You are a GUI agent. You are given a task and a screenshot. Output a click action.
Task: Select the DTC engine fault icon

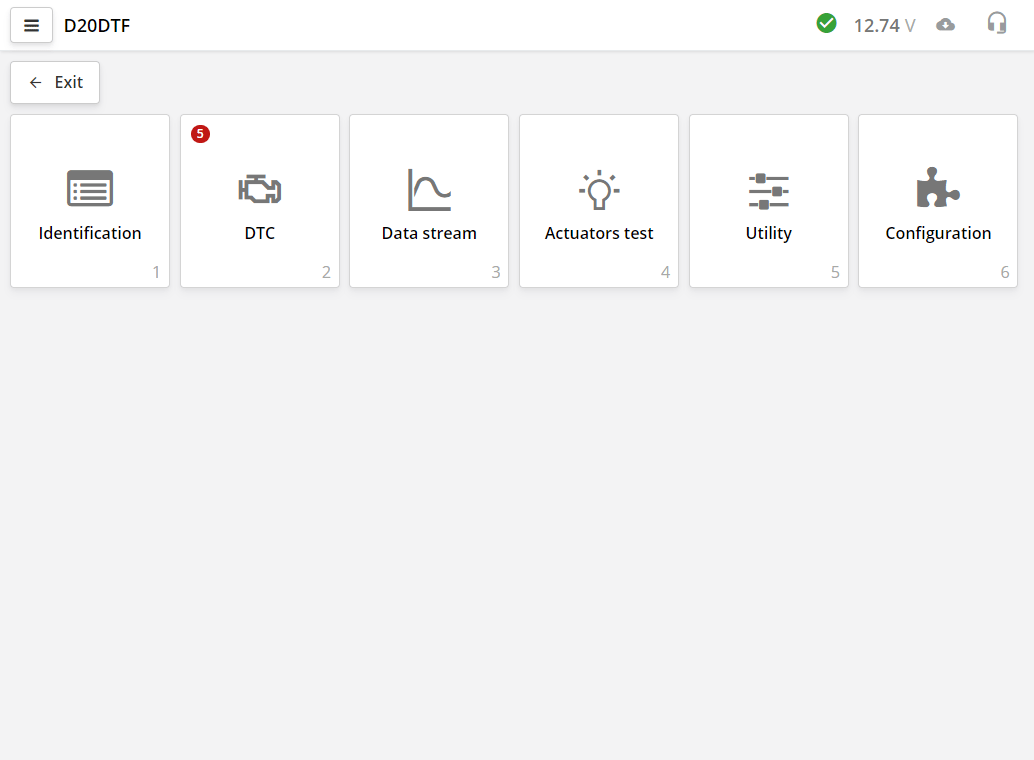click(260, 188)
